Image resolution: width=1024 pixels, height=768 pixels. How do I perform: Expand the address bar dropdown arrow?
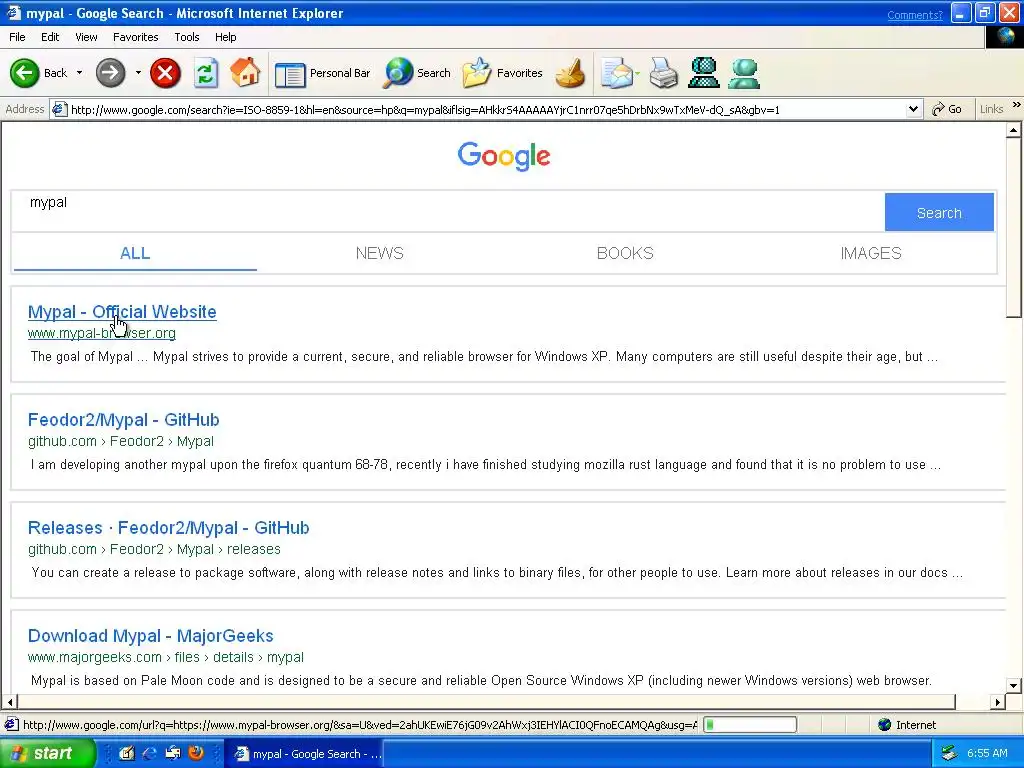[914, 110]
